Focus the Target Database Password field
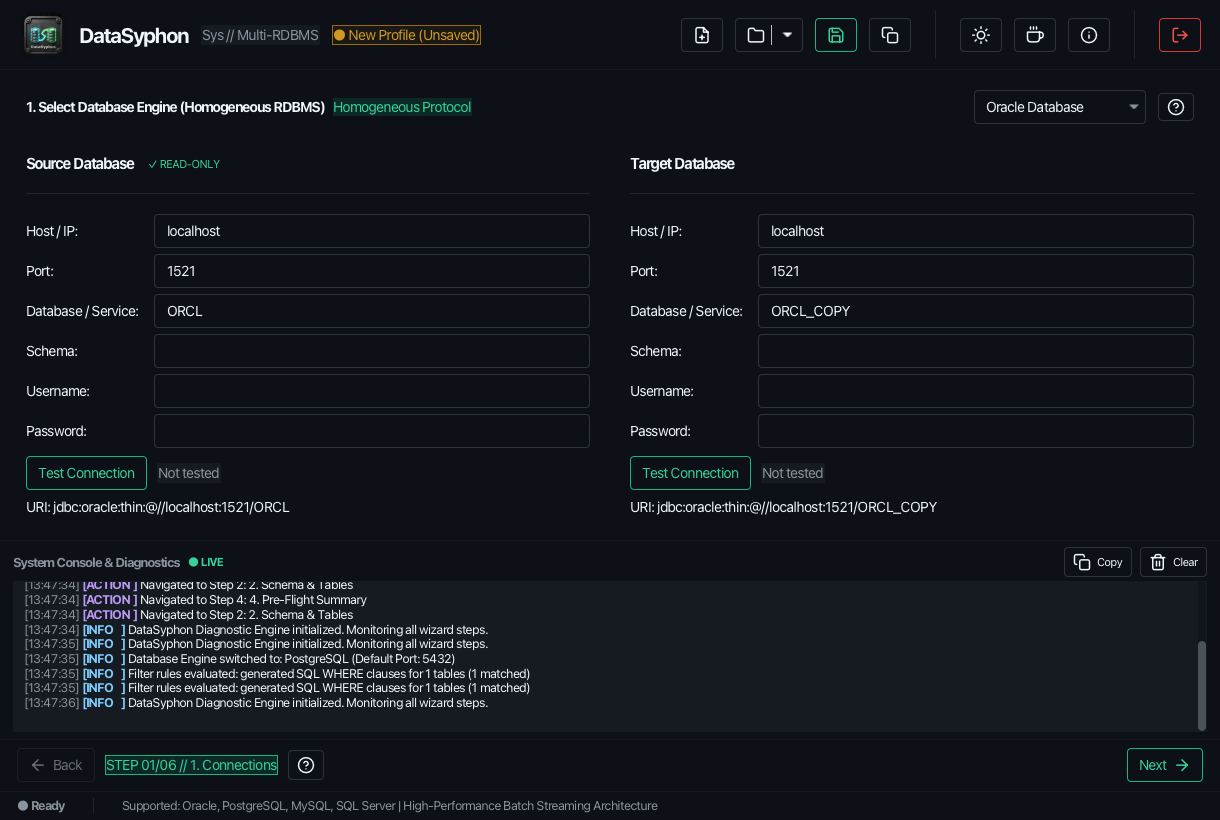The height and width of the screenshot is (820, 1220). click(x=976, y=431)
